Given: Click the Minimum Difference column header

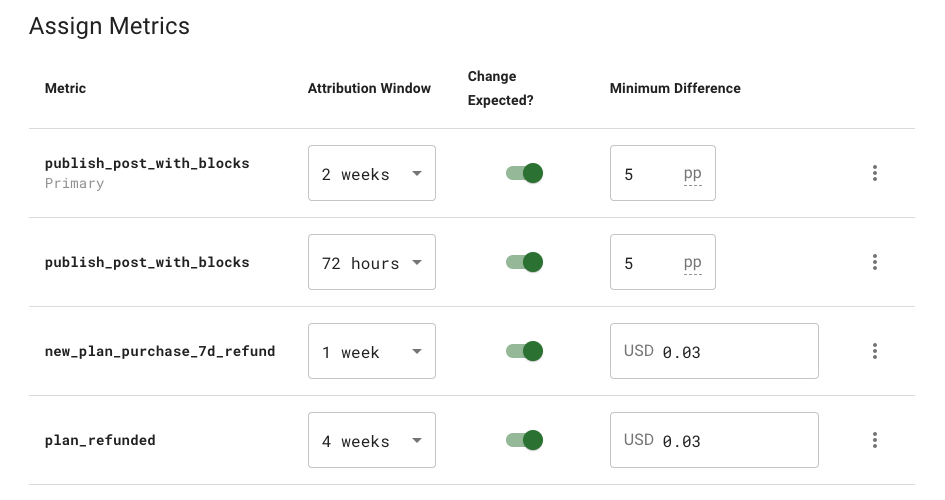Looking at the screenshot, I should pos(675,89).
